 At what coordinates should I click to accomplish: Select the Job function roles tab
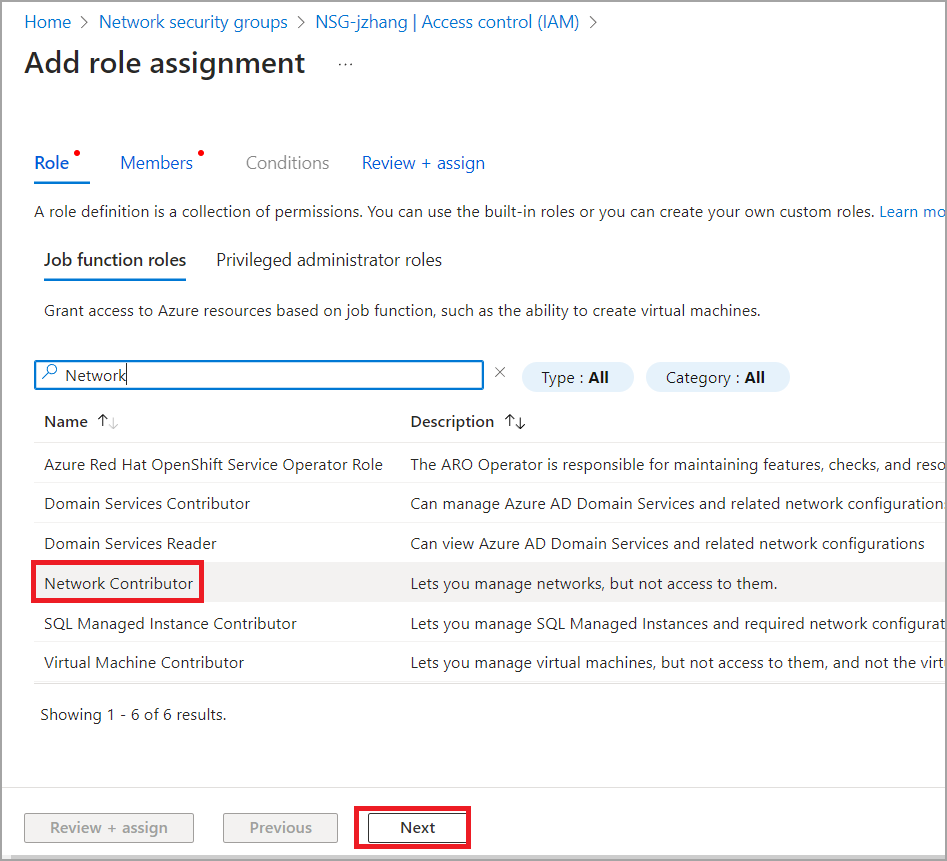(115, 260)
